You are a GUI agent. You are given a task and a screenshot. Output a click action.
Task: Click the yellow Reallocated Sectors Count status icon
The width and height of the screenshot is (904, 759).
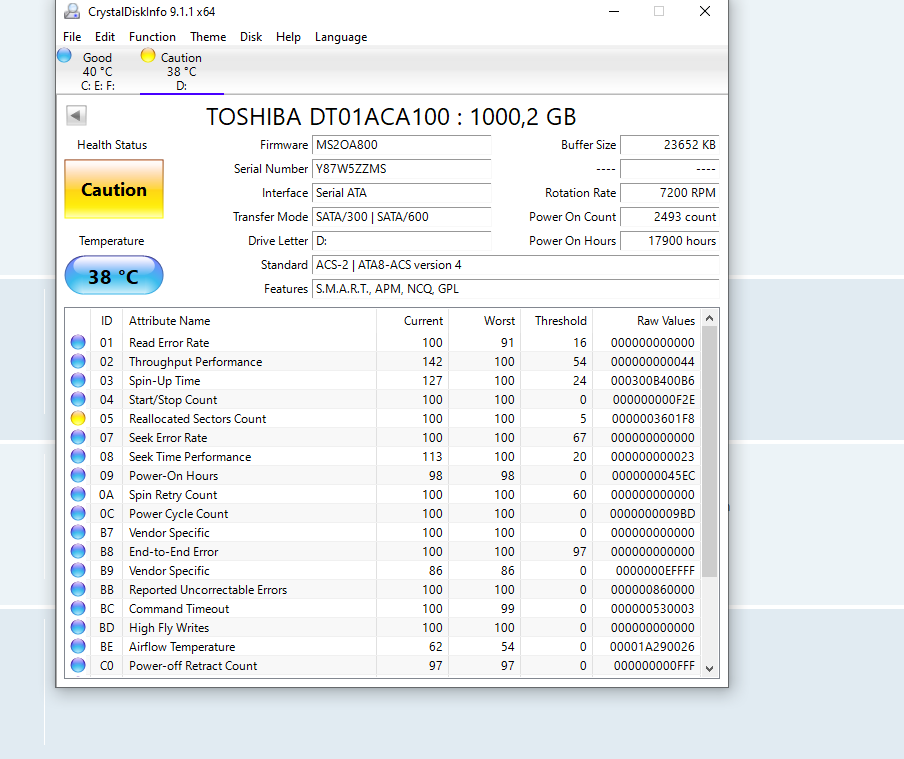78,419
